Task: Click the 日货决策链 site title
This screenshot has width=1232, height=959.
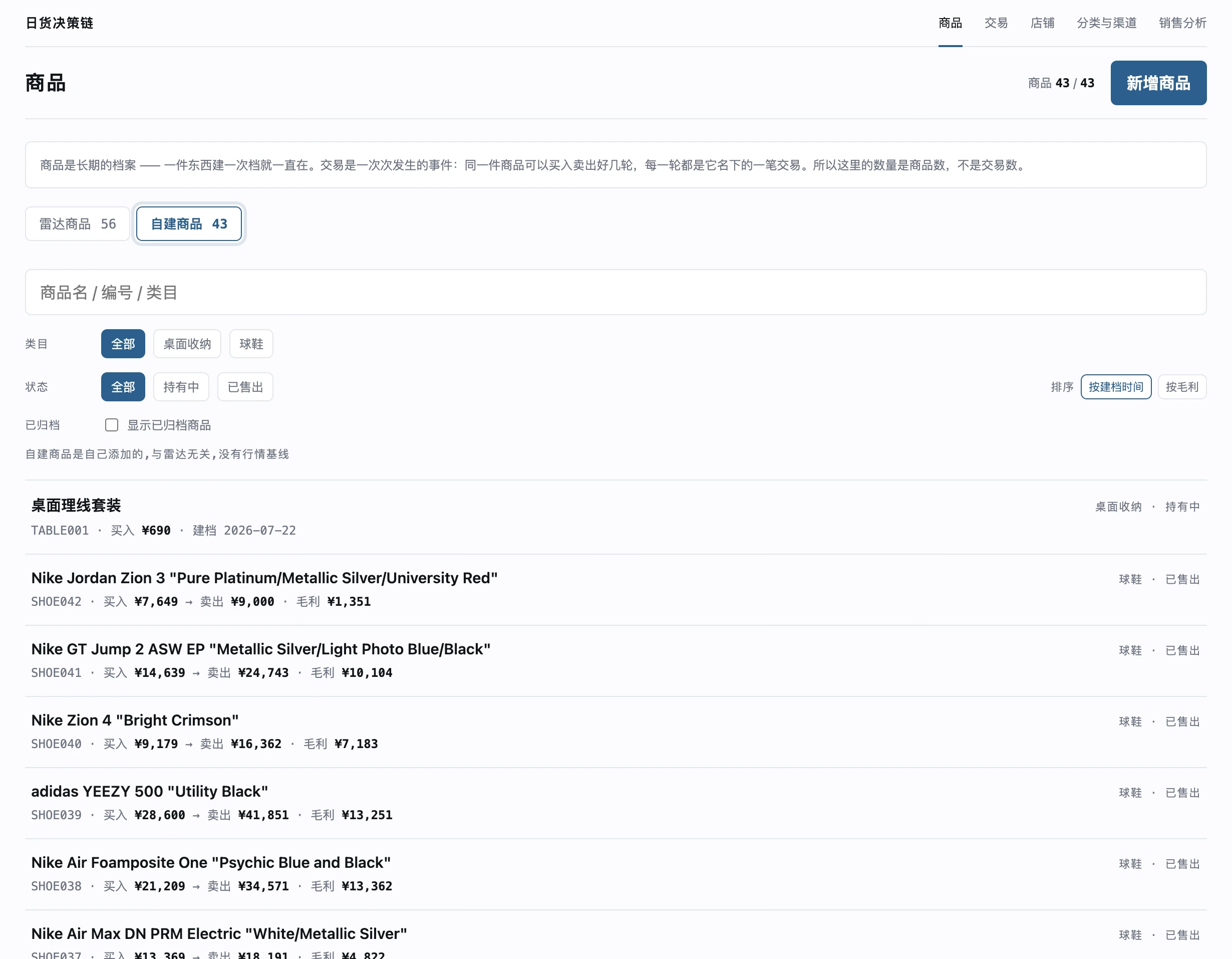Action: click(x=59, y=23)
